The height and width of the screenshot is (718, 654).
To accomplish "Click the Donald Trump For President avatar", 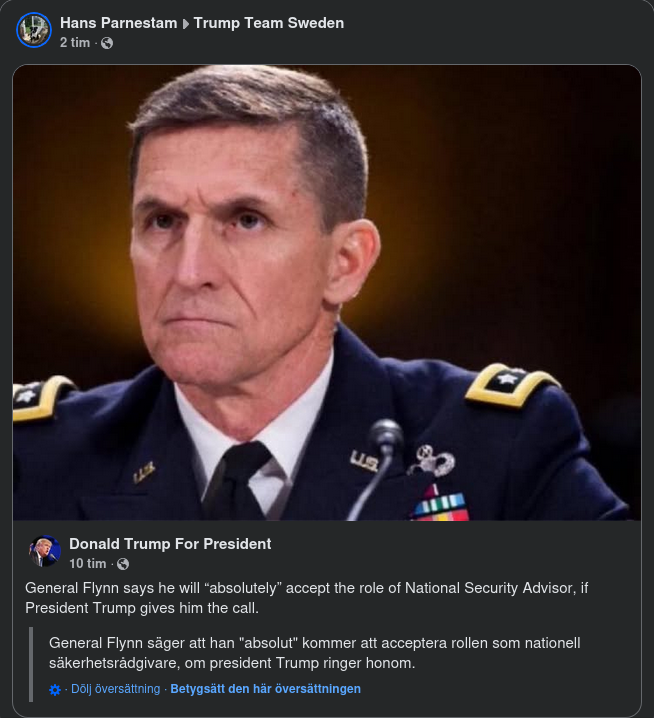I will click(45, 552).
